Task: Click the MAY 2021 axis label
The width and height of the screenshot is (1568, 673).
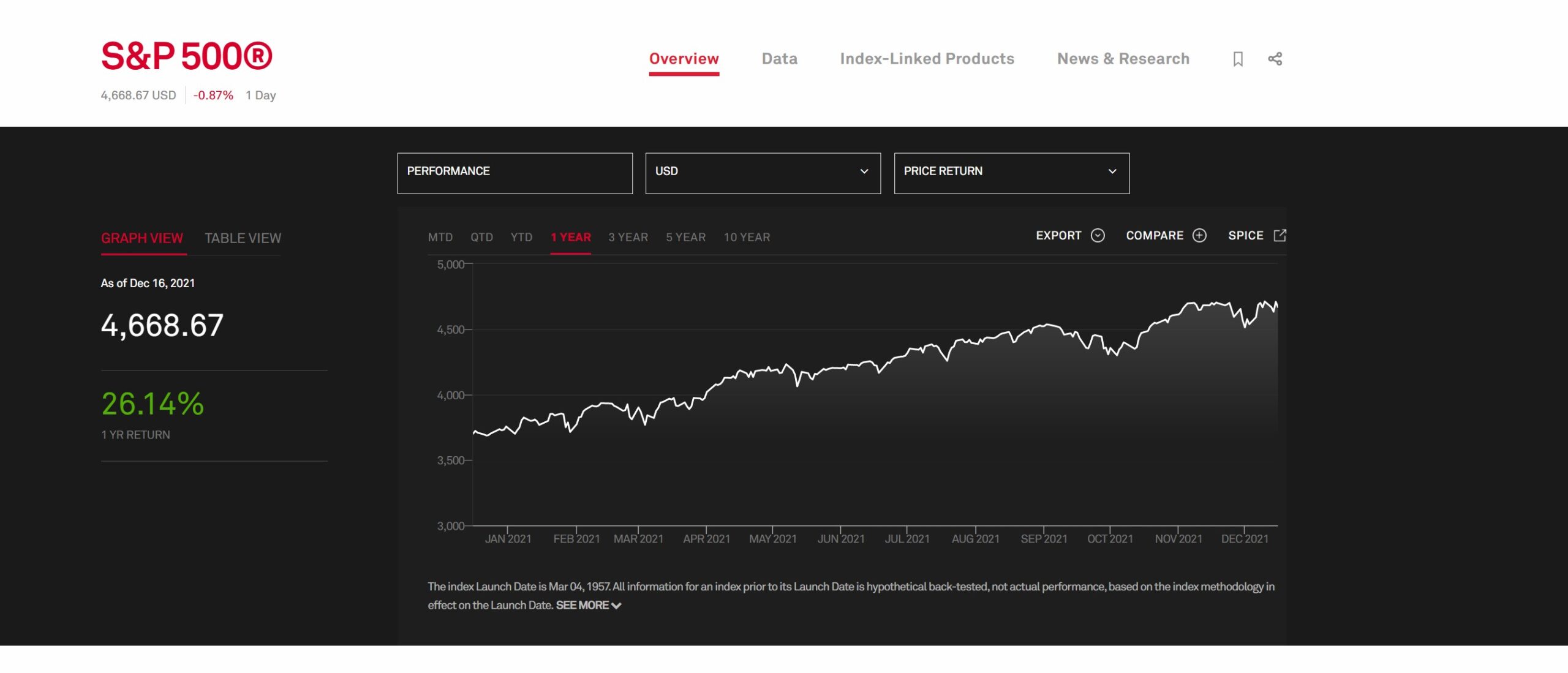Action: (x=772, y=539)
